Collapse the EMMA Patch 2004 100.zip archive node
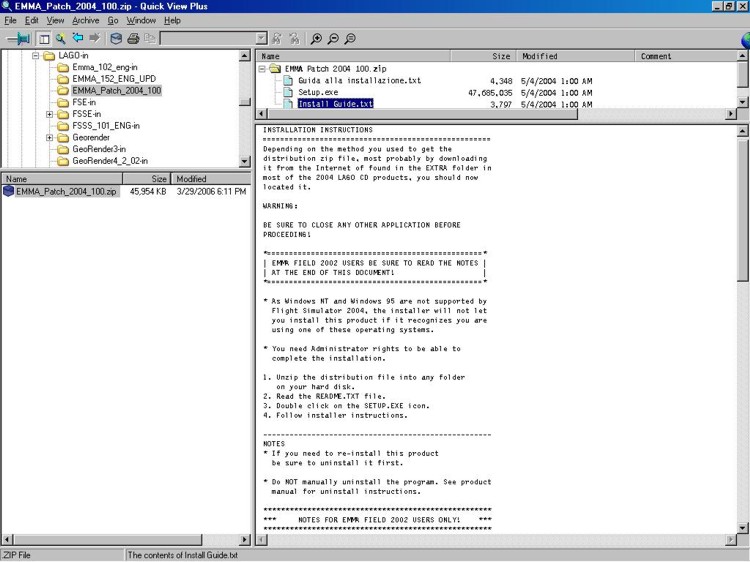This screenshot has height=562, width=750. 262,69
